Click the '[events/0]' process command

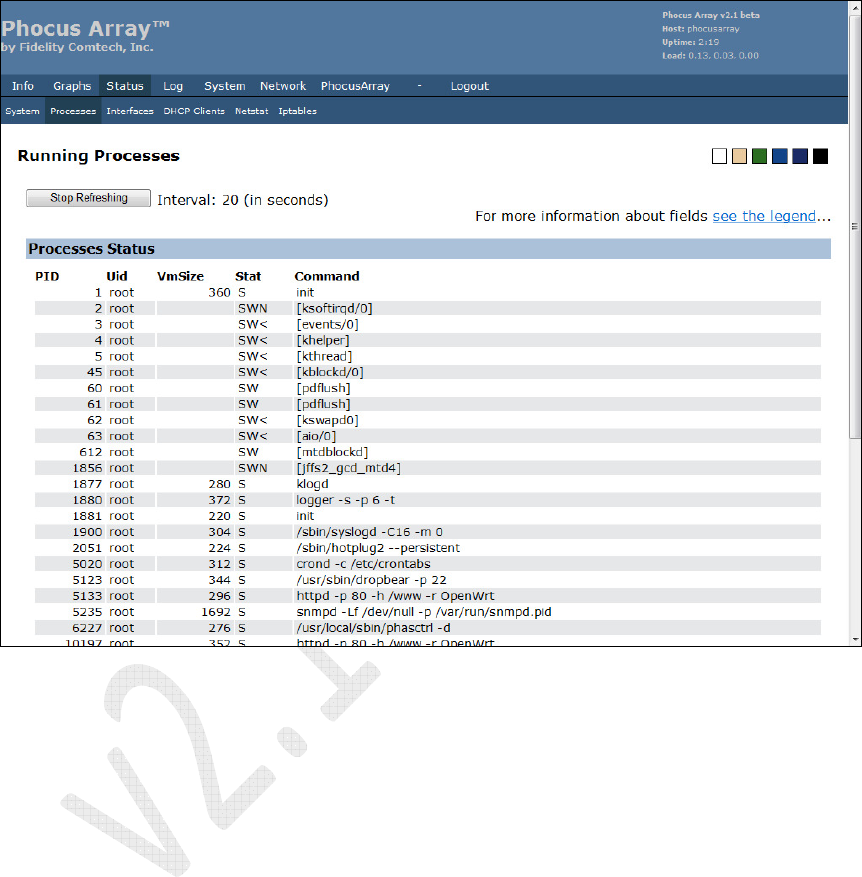[327, 324]
